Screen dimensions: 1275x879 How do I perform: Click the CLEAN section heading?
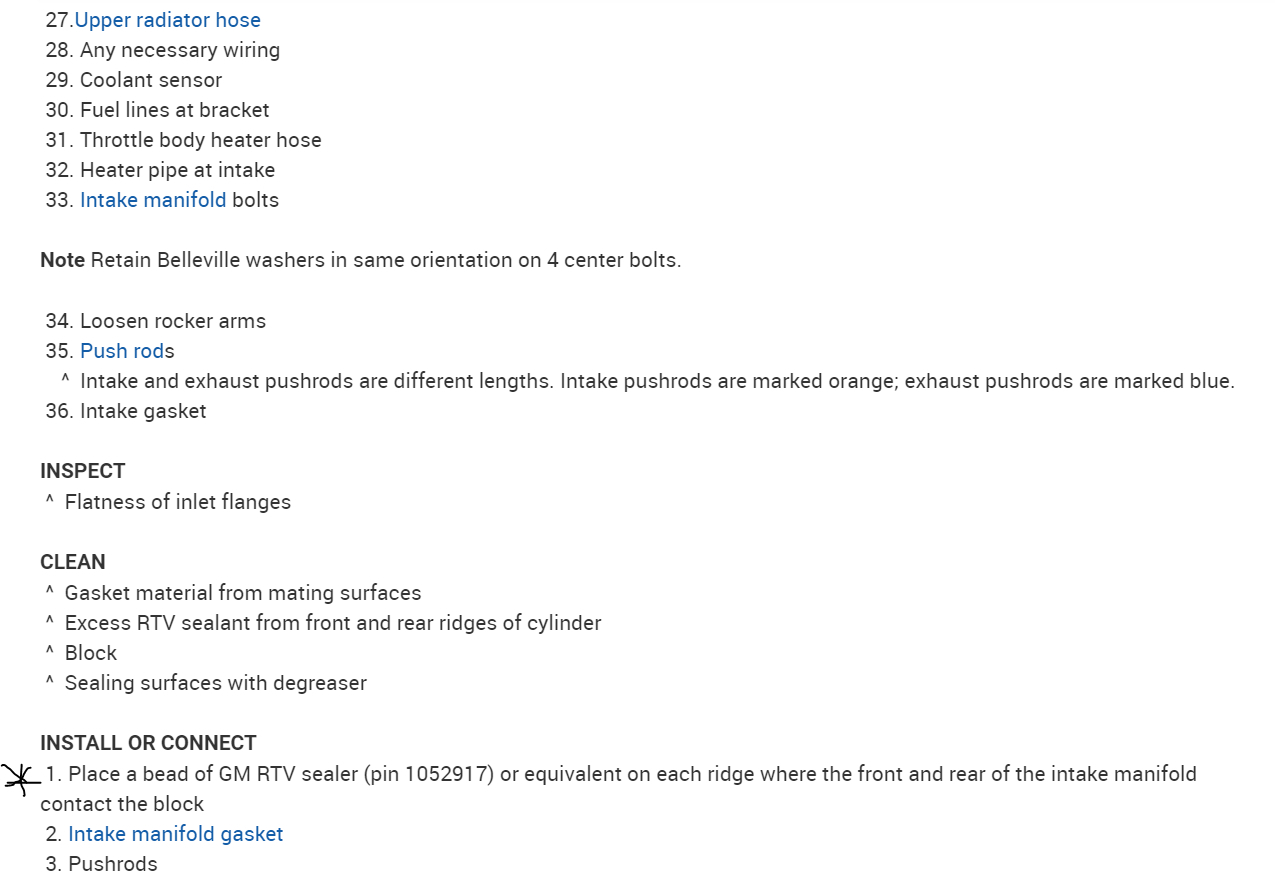pyautogui.click(x=73, y=562)
